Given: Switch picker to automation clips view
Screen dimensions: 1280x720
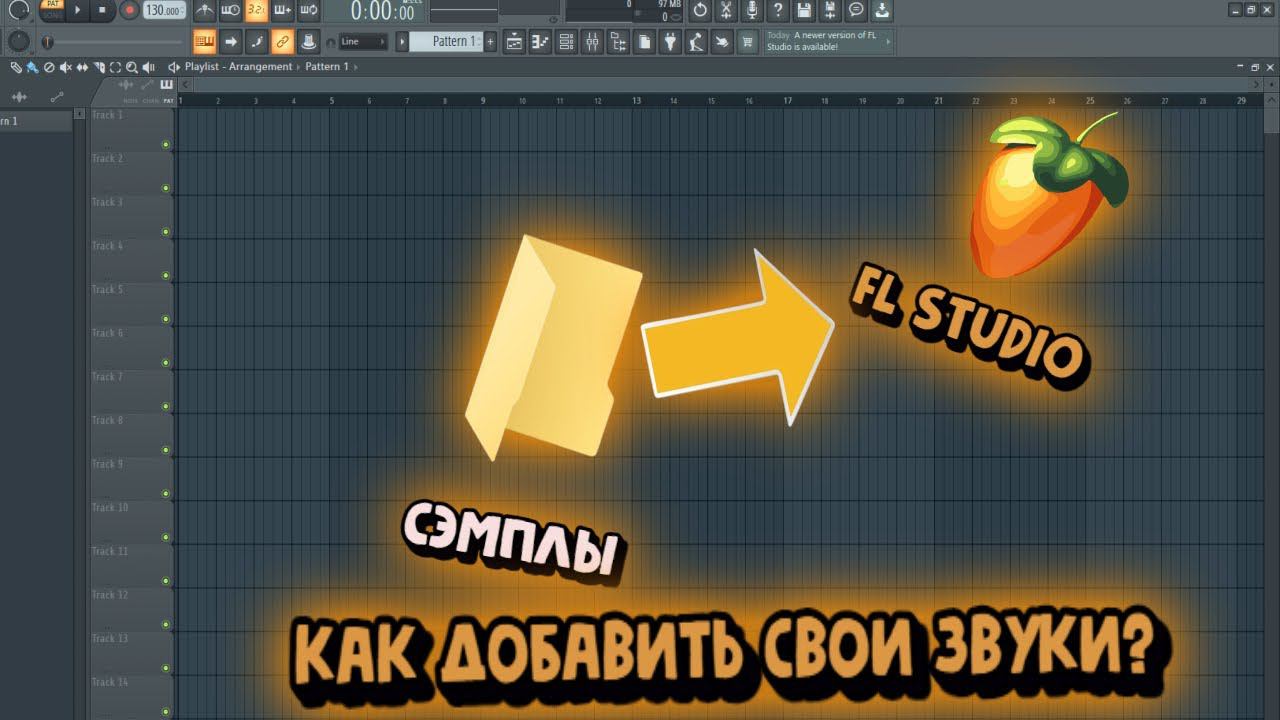Looking at the screenshot, I should tap(57, 96).
